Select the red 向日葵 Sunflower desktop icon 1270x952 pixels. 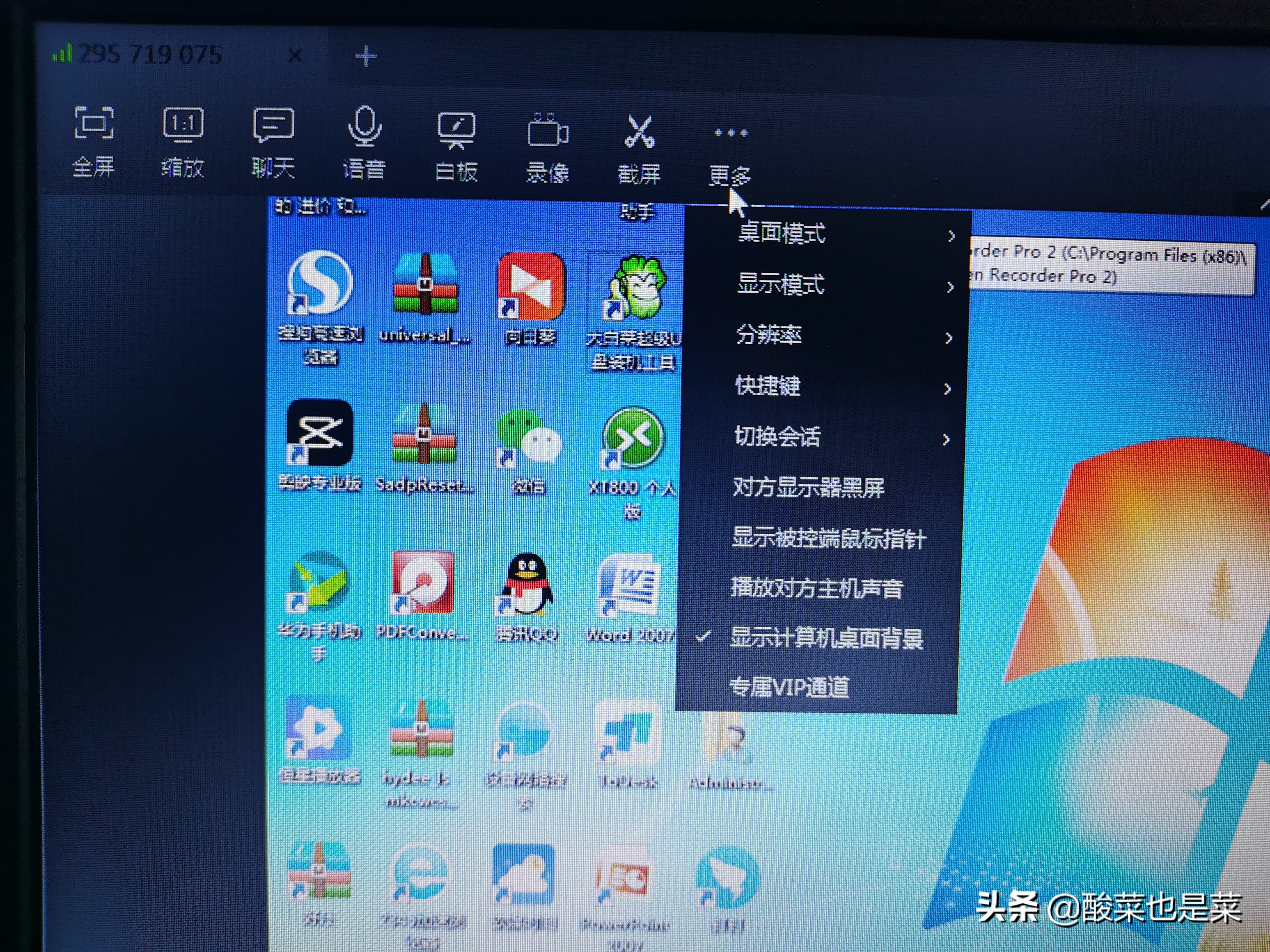coord(531,286)
